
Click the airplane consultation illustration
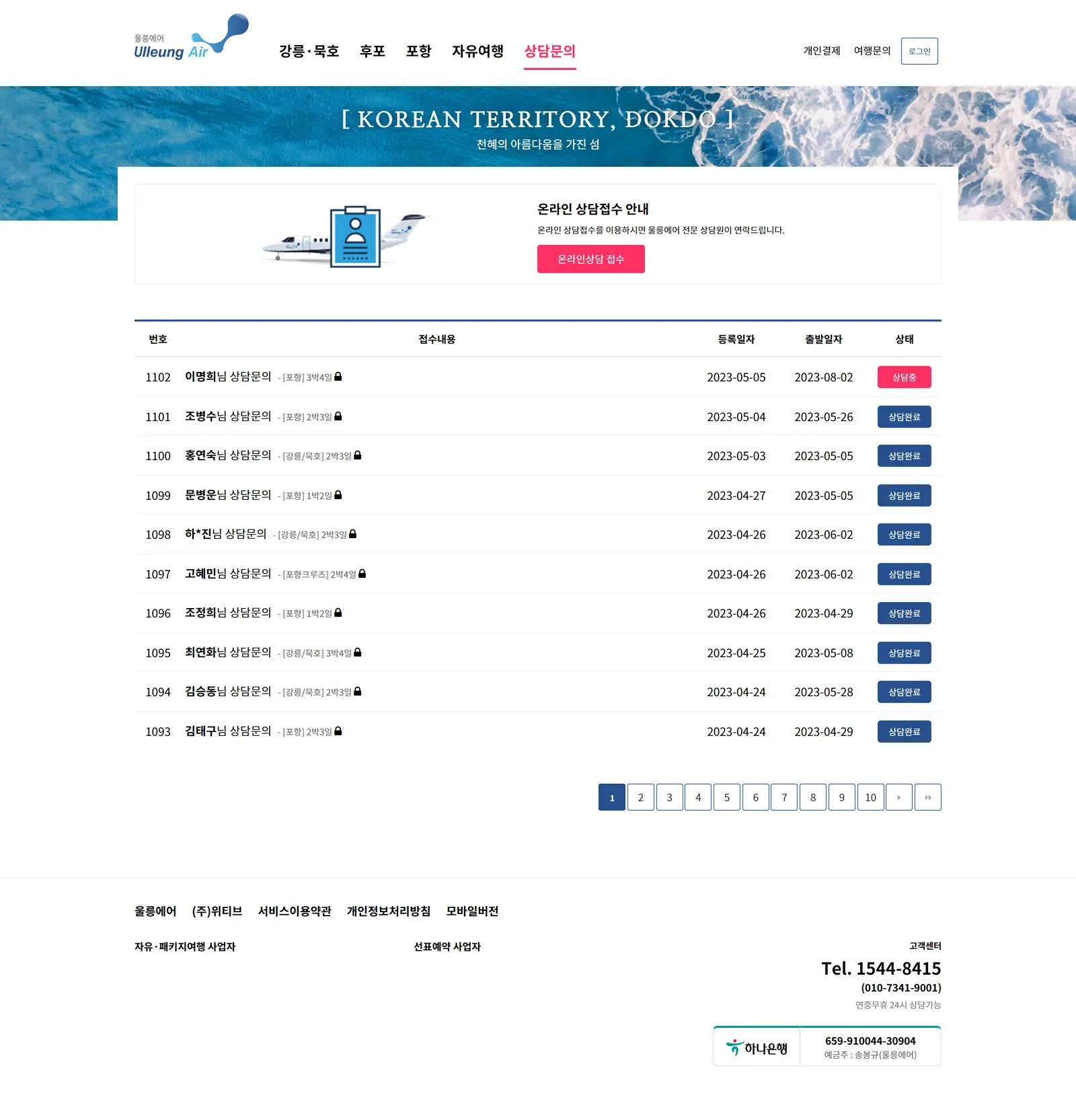tap(346, 237)
